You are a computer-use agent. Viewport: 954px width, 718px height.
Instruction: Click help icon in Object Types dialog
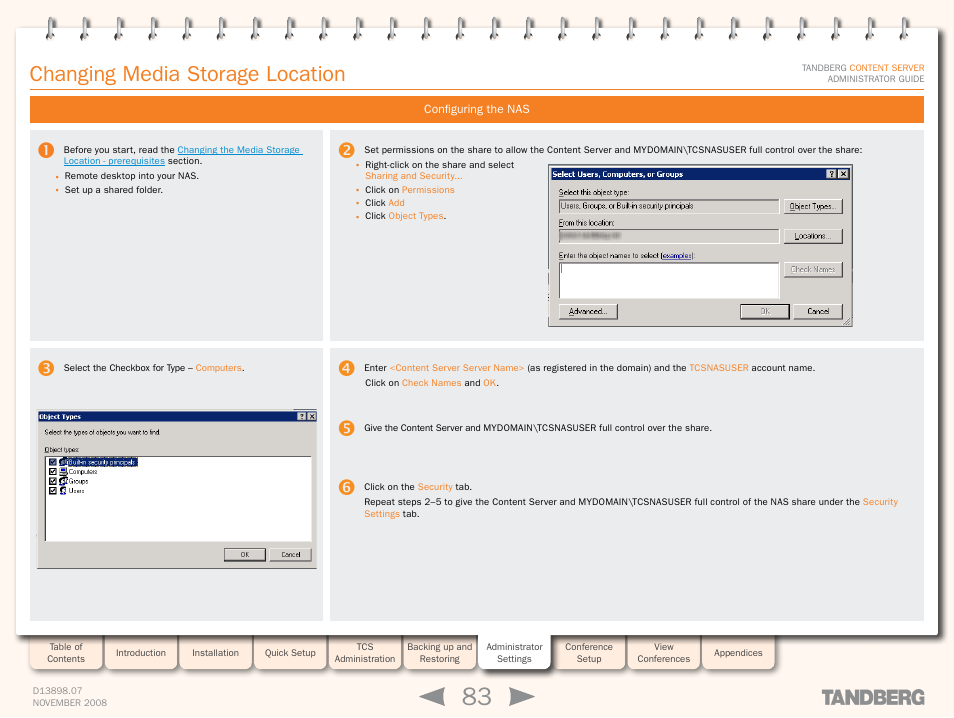pyautogui.click(x=301, y=416)
